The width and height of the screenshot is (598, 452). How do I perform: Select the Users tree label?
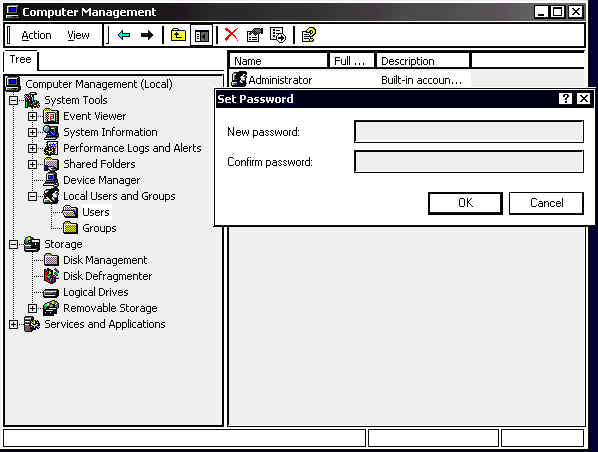click(96, 212)
